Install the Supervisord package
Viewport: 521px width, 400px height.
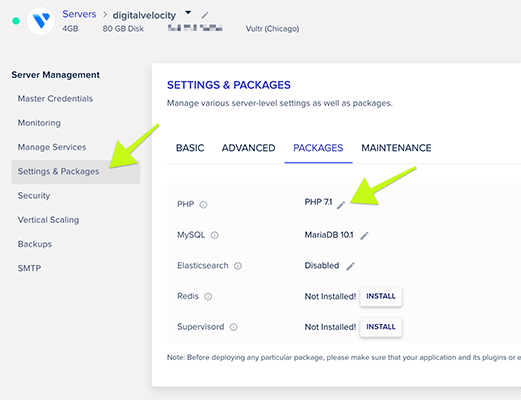(381, 327)
